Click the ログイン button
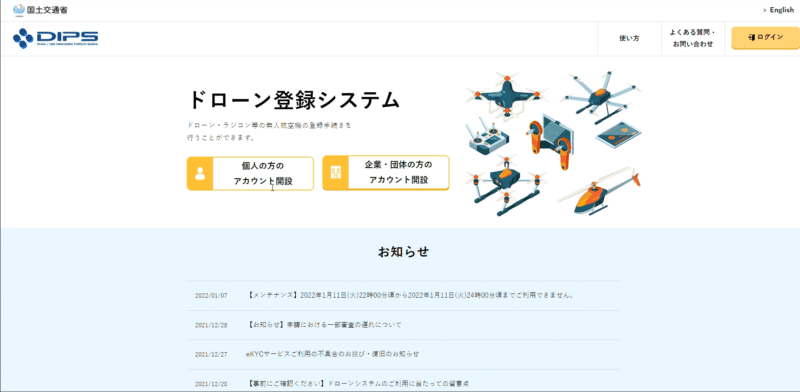This screenshot has width=800, height=392. 765,38
